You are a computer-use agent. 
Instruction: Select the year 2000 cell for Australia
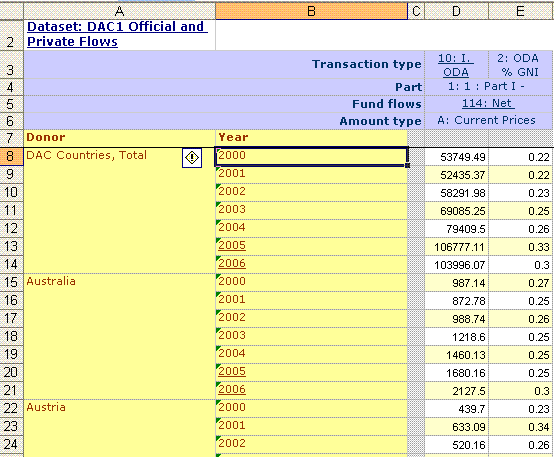point(311,282)
